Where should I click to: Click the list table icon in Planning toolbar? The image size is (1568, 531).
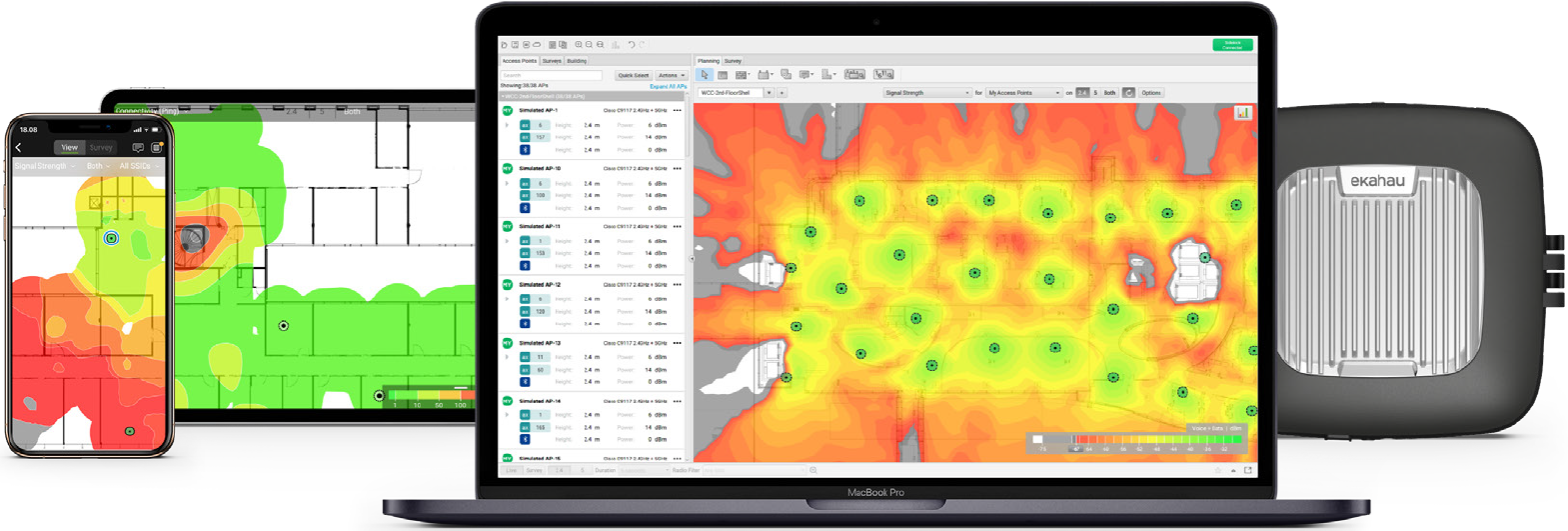tap(723, 75)
